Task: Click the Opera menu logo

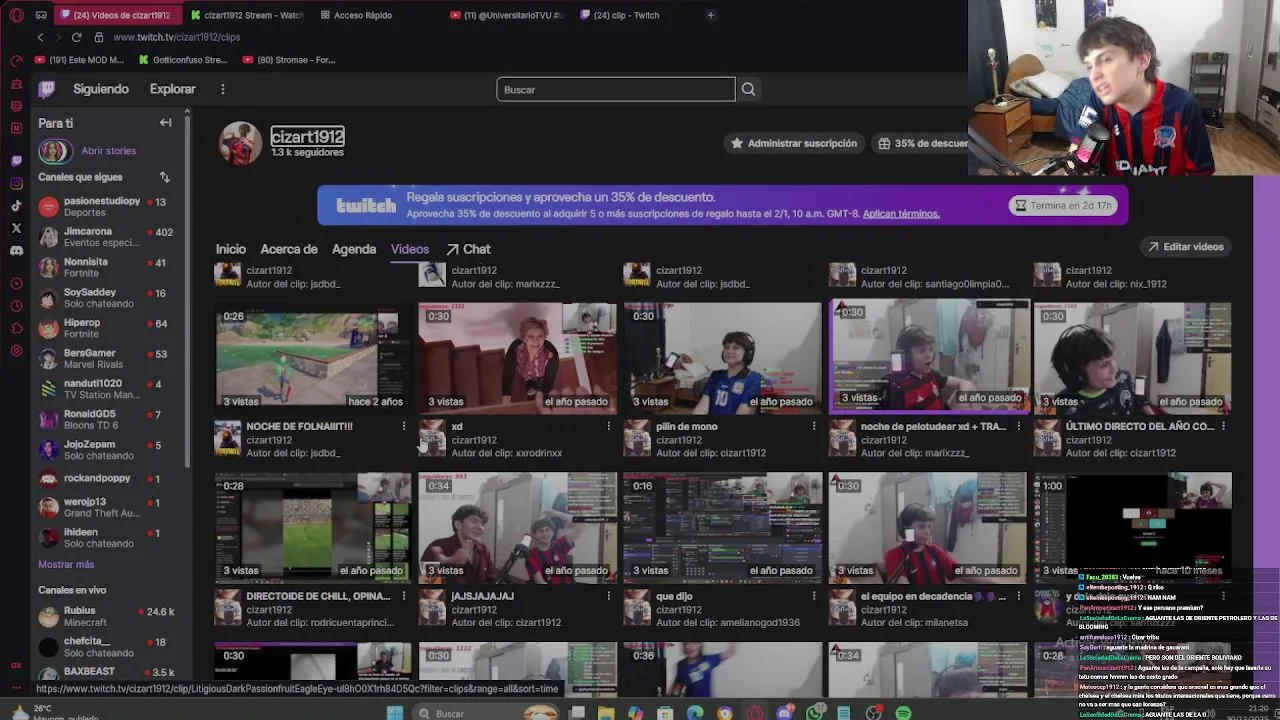Action: (14, 15)
